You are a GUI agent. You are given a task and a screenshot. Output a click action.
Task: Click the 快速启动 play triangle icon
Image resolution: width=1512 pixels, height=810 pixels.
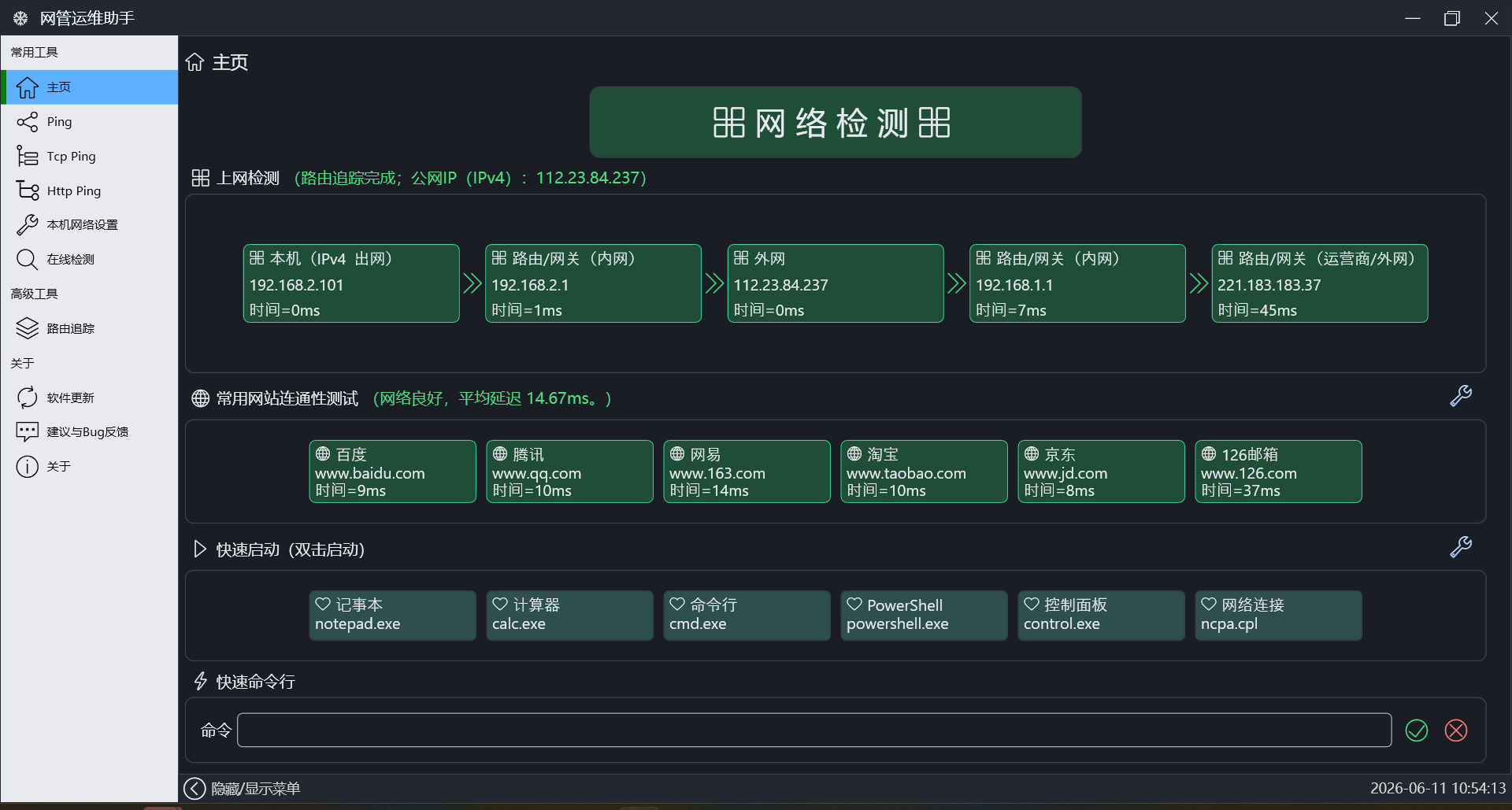pos(200,549)
